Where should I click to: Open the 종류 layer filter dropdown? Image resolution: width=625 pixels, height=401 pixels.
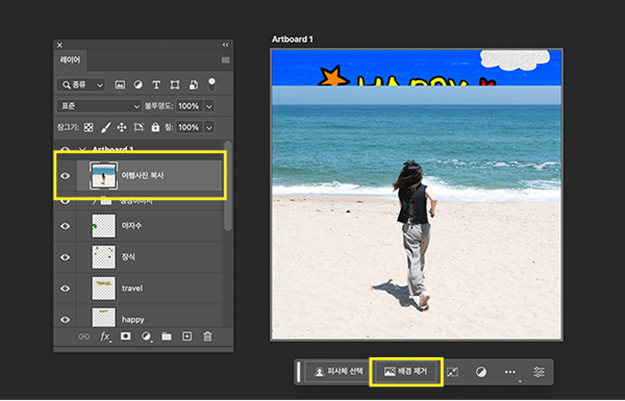coord(82,84)
